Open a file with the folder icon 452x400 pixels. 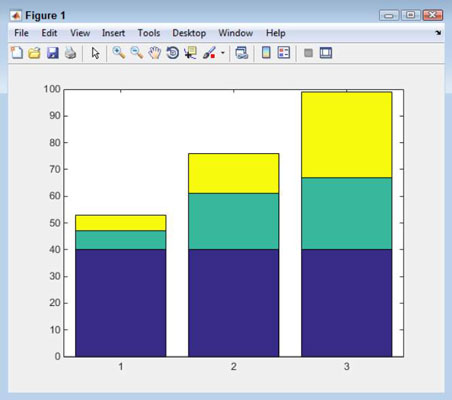pos(34,53)
